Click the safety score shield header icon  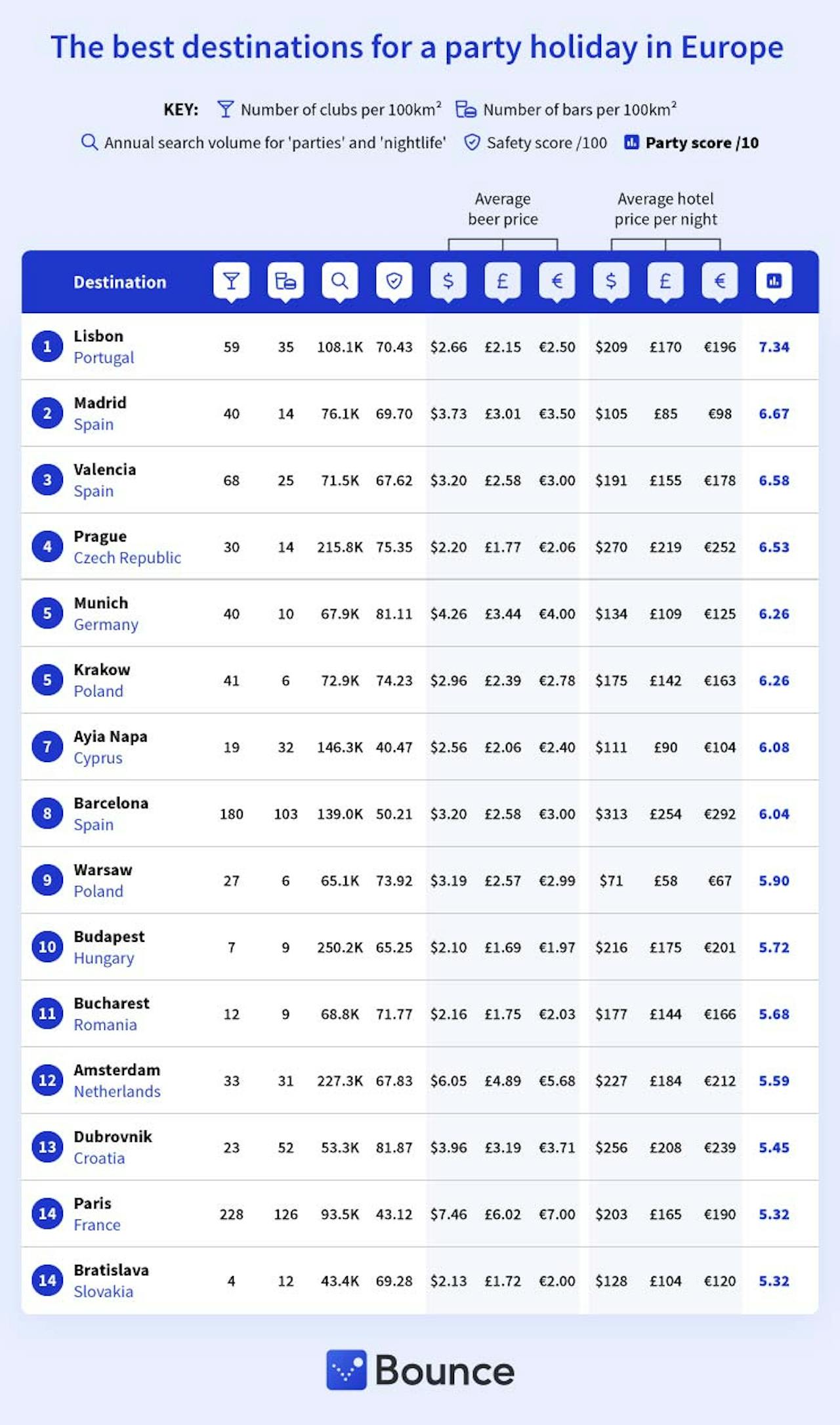[x=394, y=281]
